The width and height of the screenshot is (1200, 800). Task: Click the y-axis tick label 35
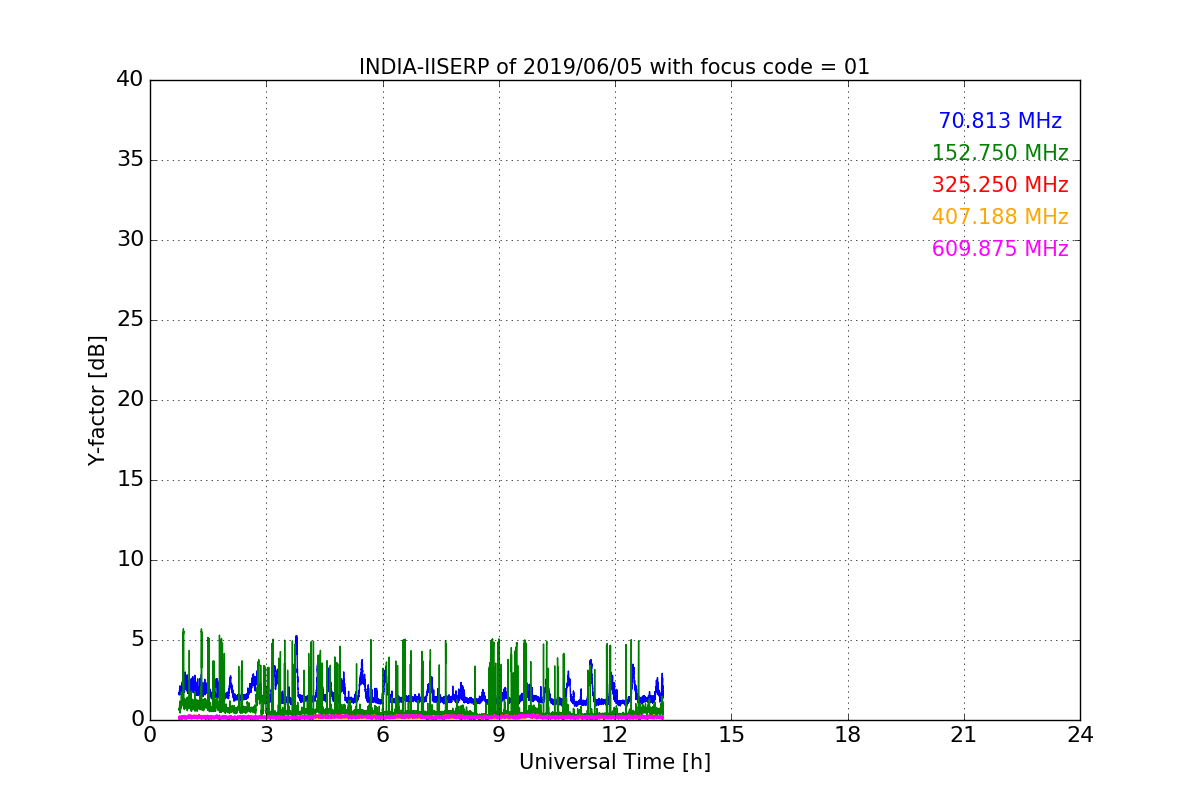(130, 160)
